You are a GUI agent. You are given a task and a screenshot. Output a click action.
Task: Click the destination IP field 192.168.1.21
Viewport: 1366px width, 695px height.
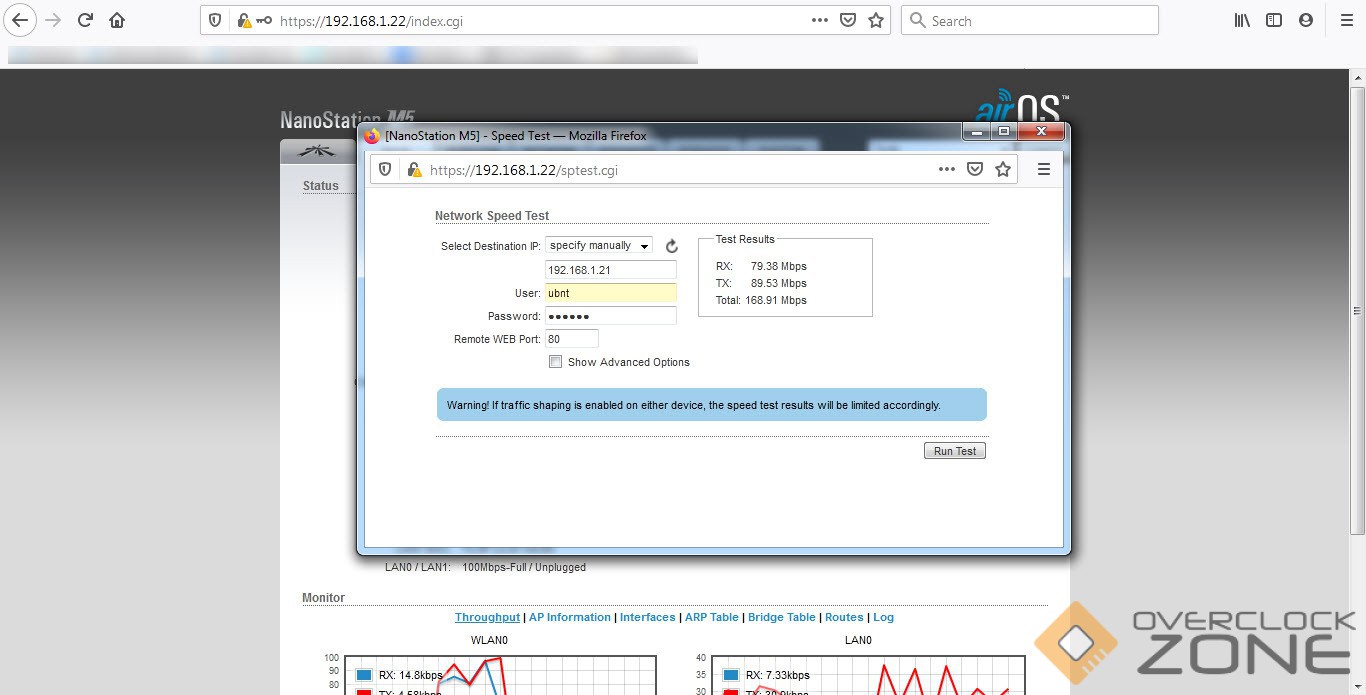point(611,270)
